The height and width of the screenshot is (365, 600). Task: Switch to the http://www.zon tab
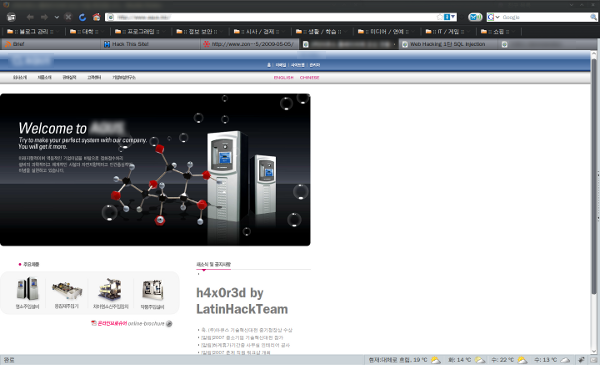click(251, 44)
